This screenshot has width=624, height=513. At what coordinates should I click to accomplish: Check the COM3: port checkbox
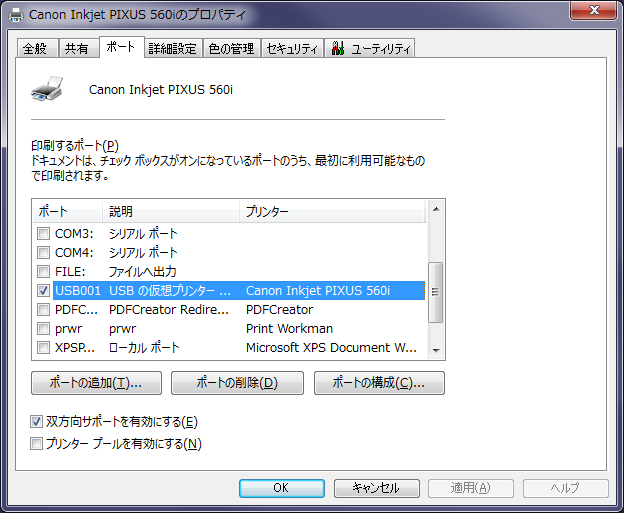(43, 233)
